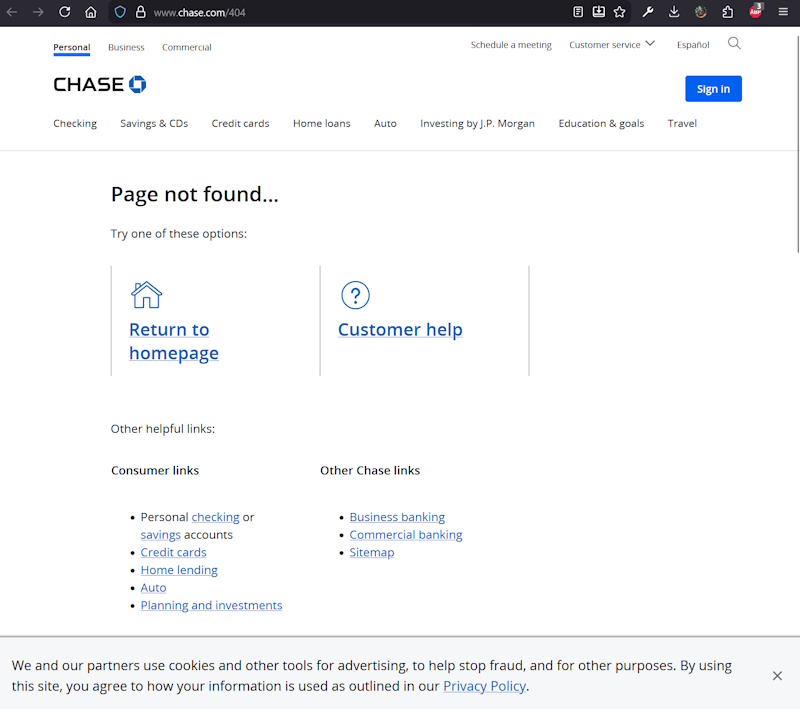The width and height of the screenshot is (800, 709).
Task: Expand the Customer service dropdown
Action: [612, 45]
